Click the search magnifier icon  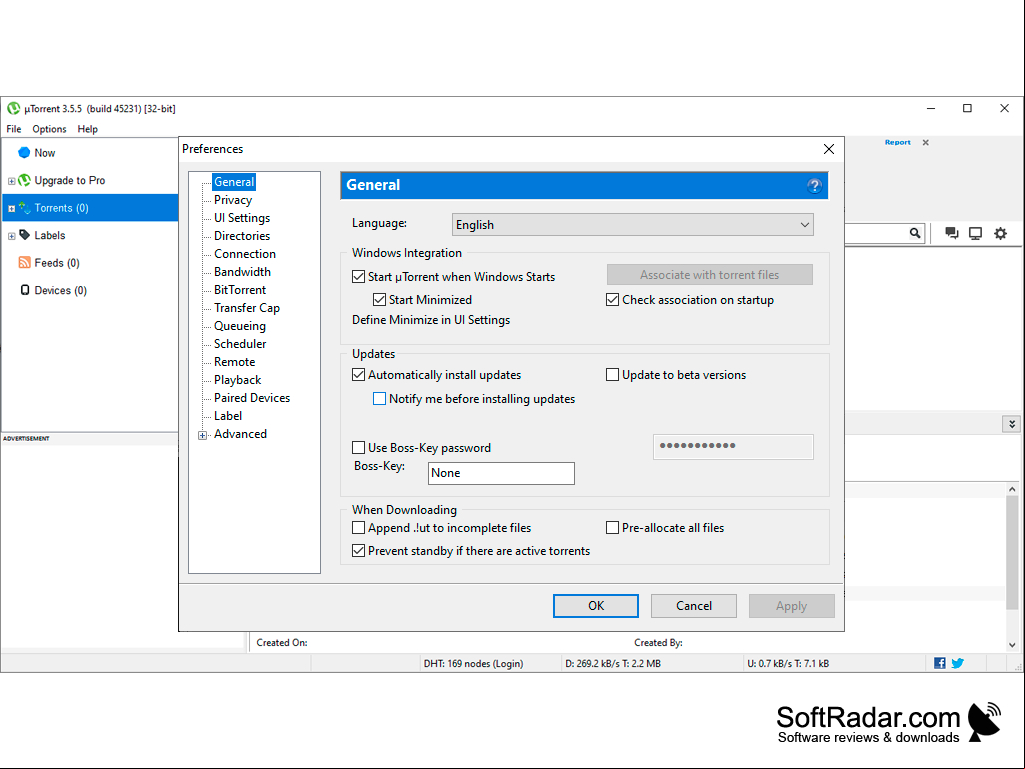click(x=915, y=233)
